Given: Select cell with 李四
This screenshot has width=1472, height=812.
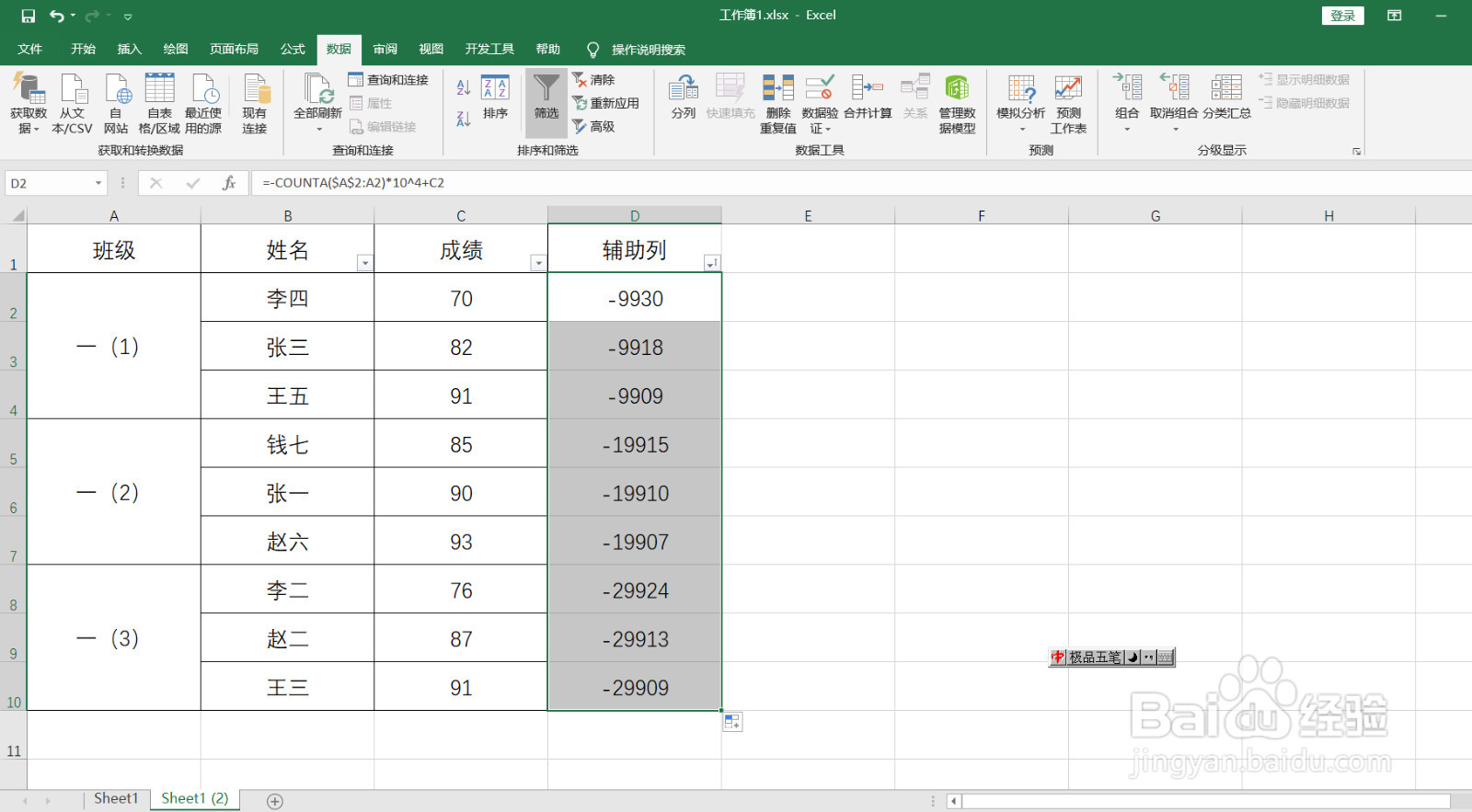Looking at the screenshot, I should (288, 298).
